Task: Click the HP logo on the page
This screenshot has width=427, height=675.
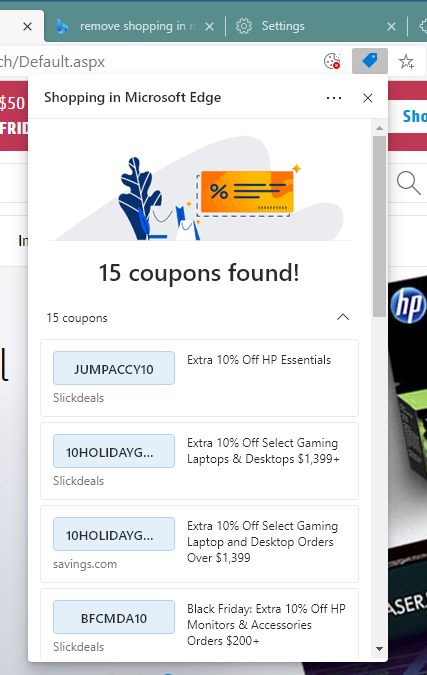Action: (408, 305)
